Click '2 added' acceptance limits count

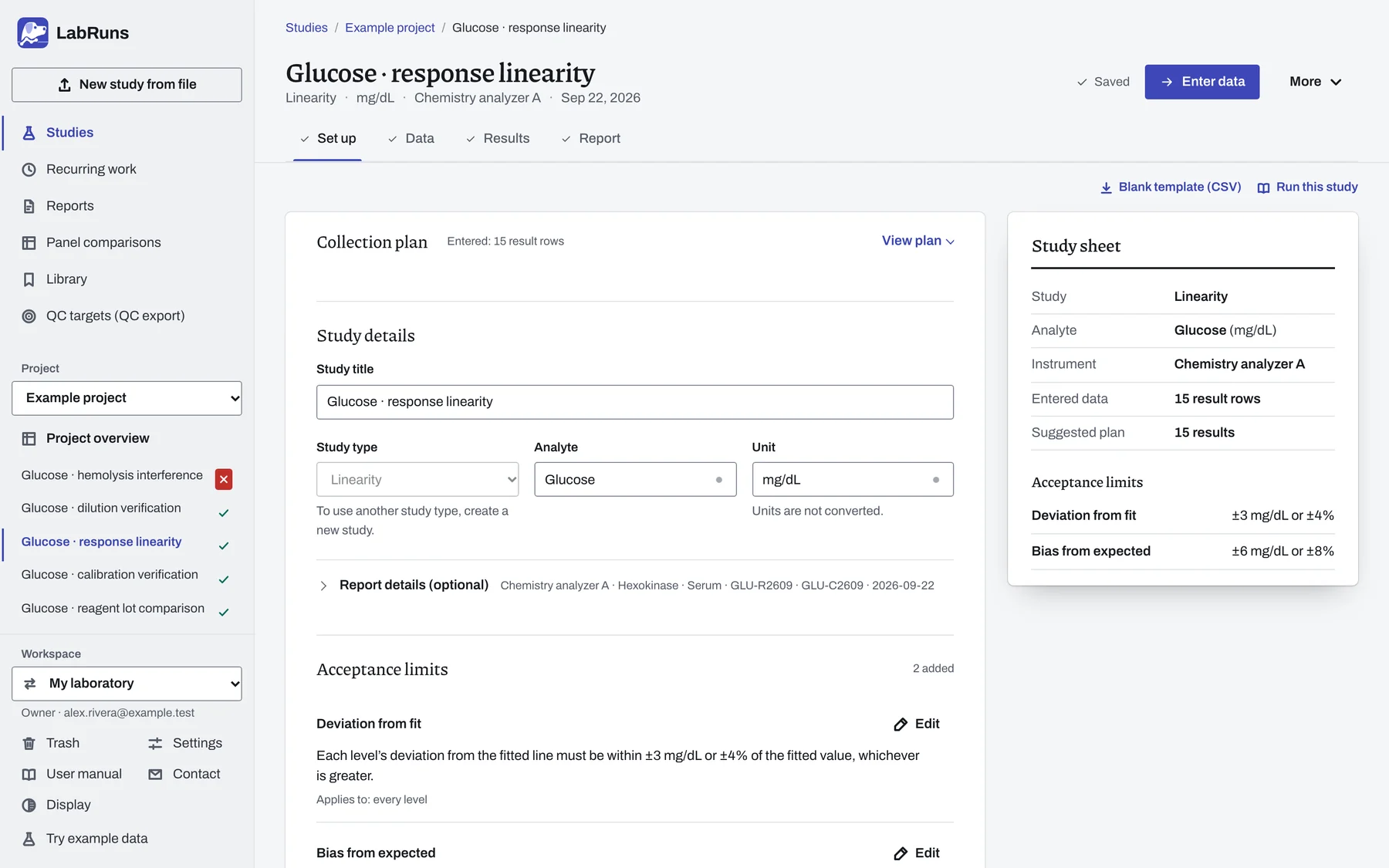coord(933,669)
